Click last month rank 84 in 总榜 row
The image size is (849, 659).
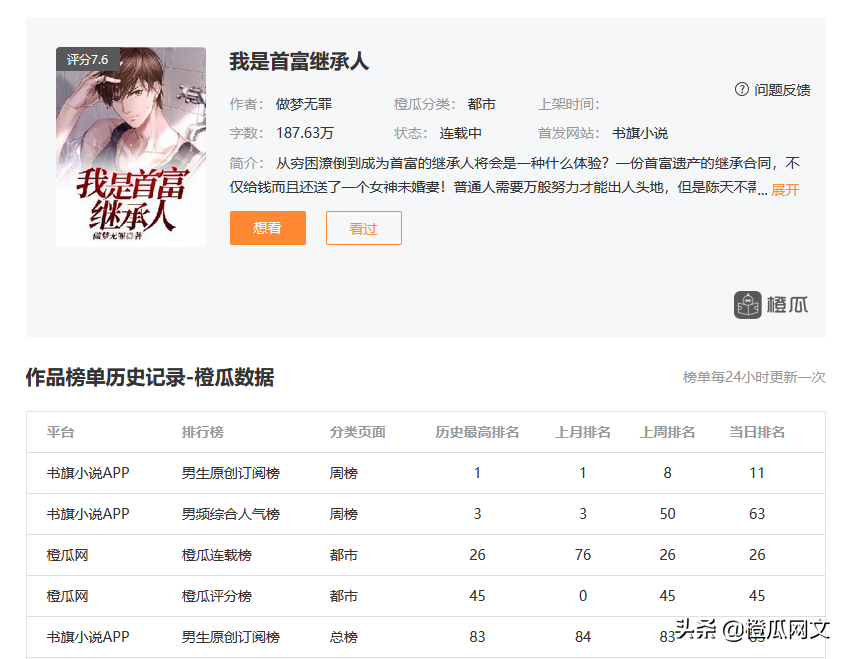(x=583, y=637)
